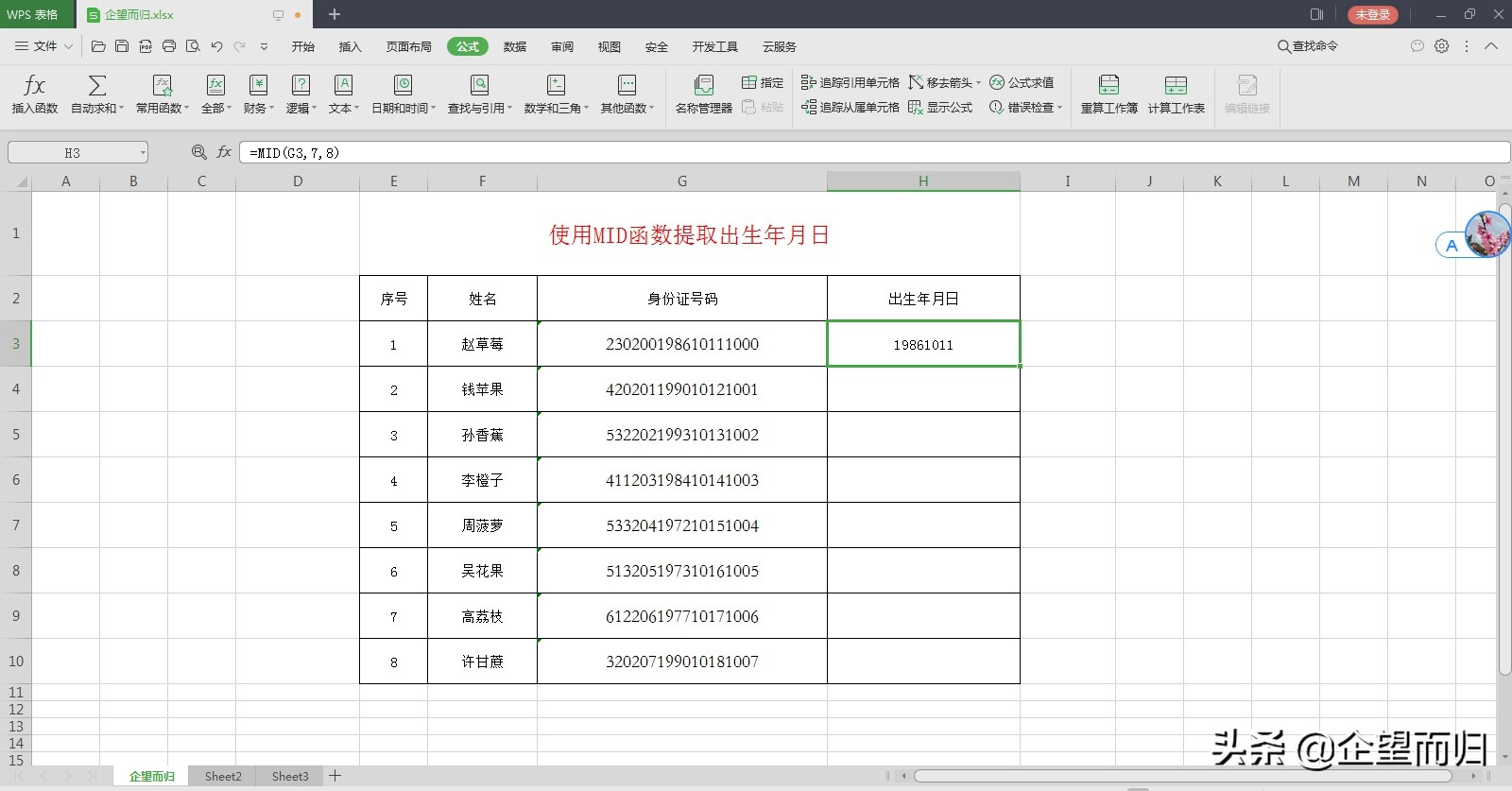The width and height of the screenshot is (1512, 791).
Task: Click the horizontal scrollbar at the bottom
Action: [1181, 776]
